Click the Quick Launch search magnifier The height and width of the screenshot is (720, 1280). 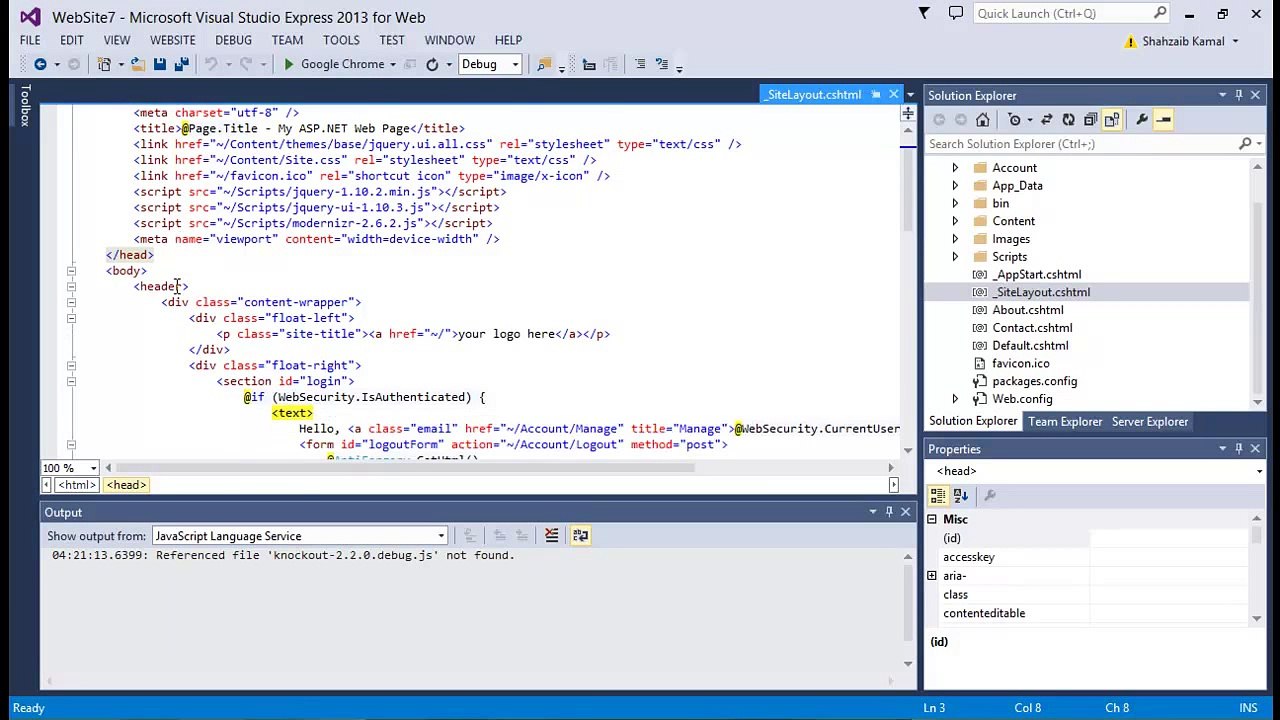coord(1160,13)
